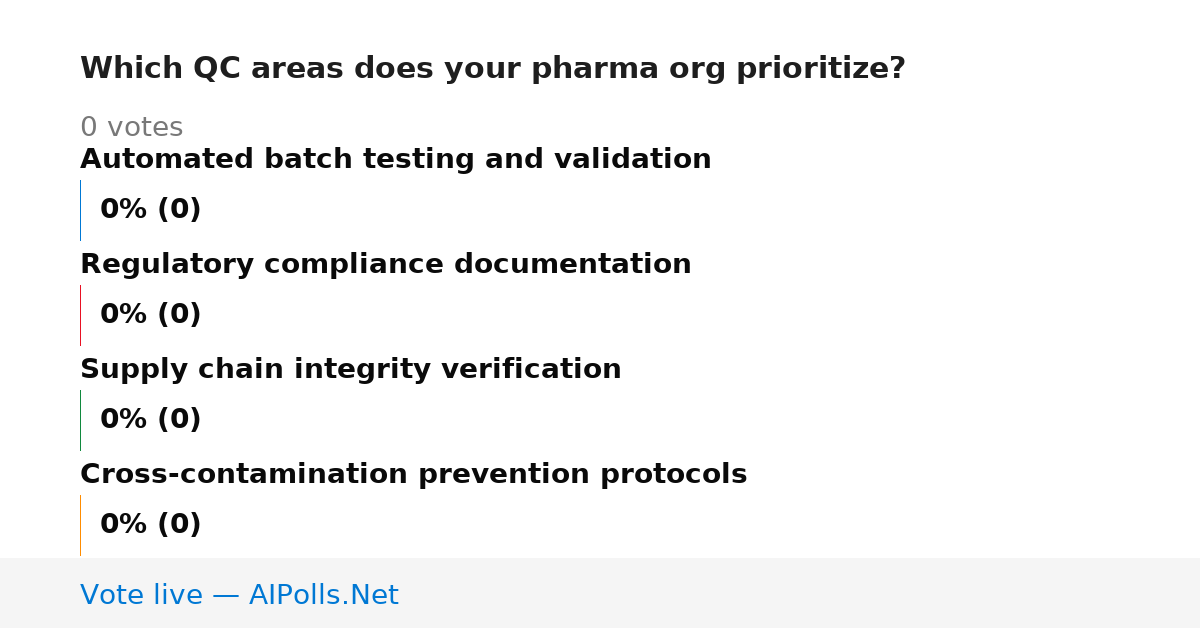Image resolution: width=1200 pixels, height=628 pixels.
Task: Select Automated batch testing and validation option
Action: coord(395,160)
